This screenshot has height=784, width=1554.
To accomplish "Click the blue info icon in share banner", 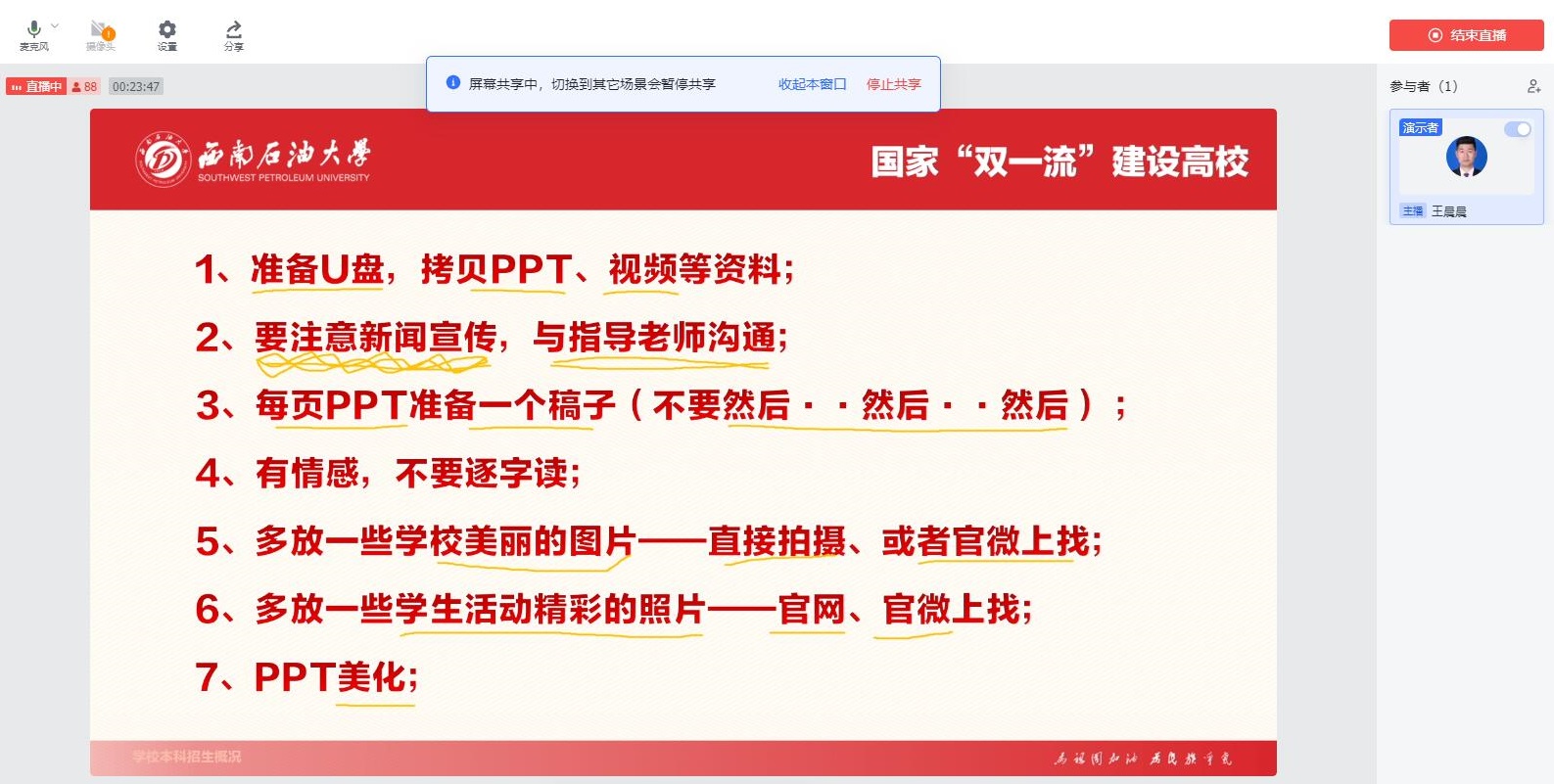I will (x=452, y=83).
